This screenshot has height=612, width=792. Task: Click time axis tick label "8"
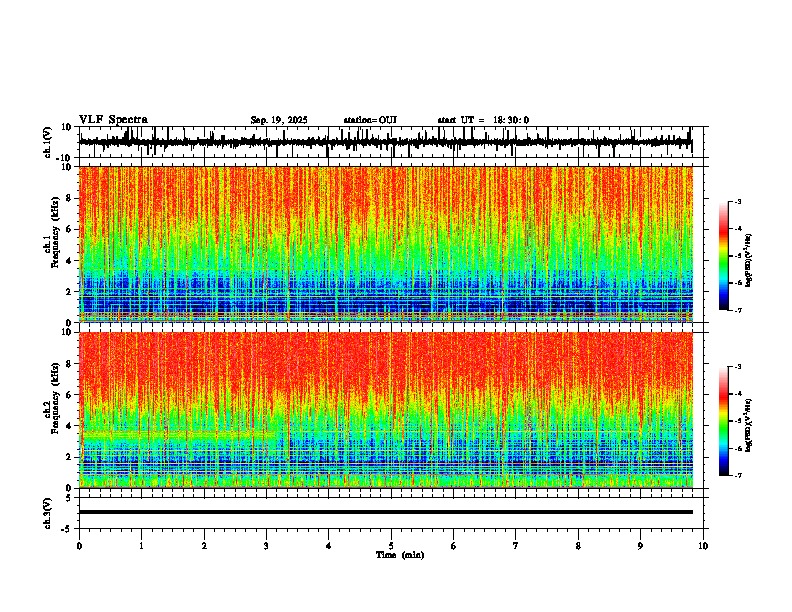coord(578,546)
